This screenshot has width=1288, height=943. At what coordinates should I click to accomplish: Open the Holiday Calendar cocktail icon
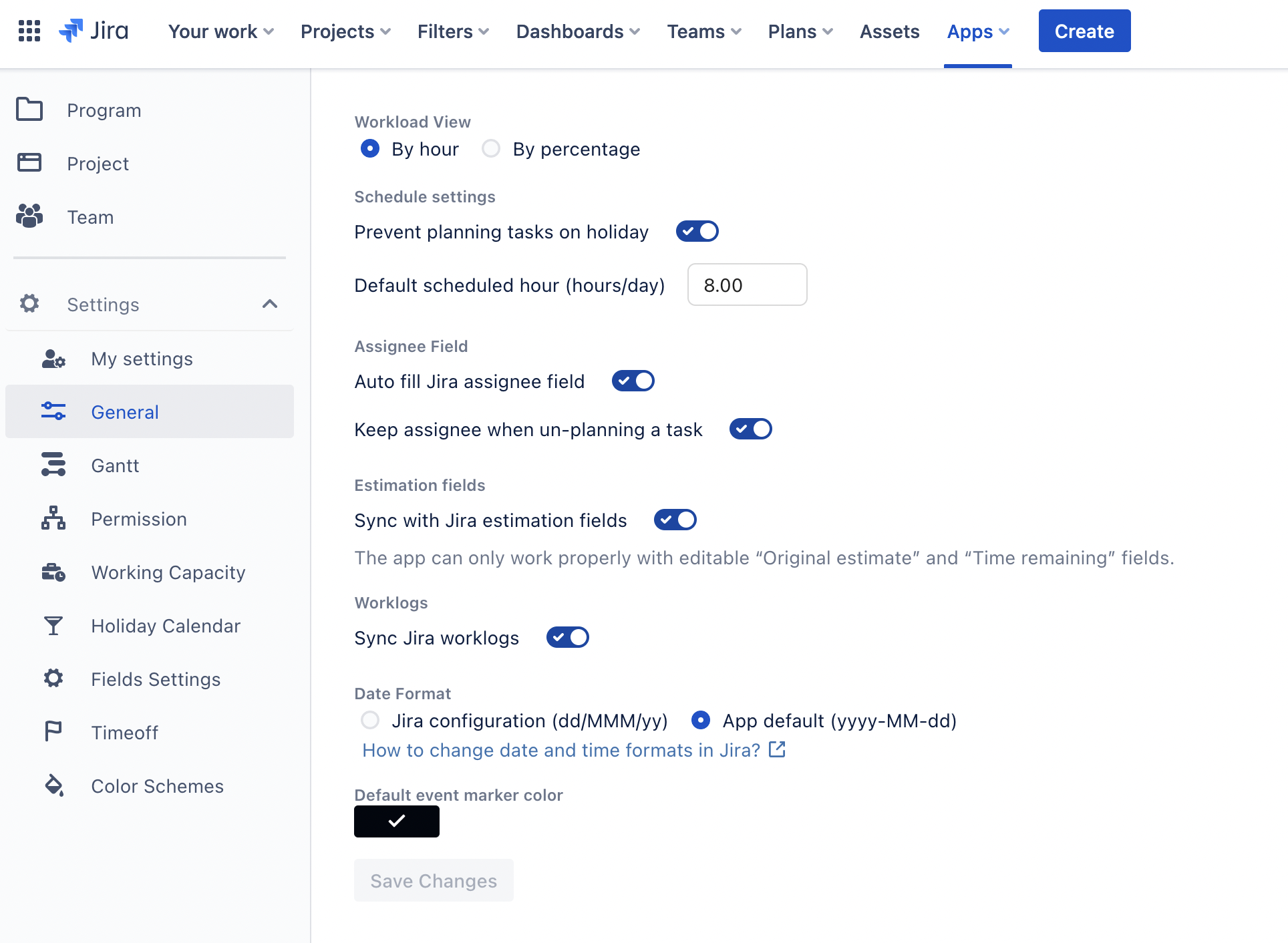pos(53,626)
